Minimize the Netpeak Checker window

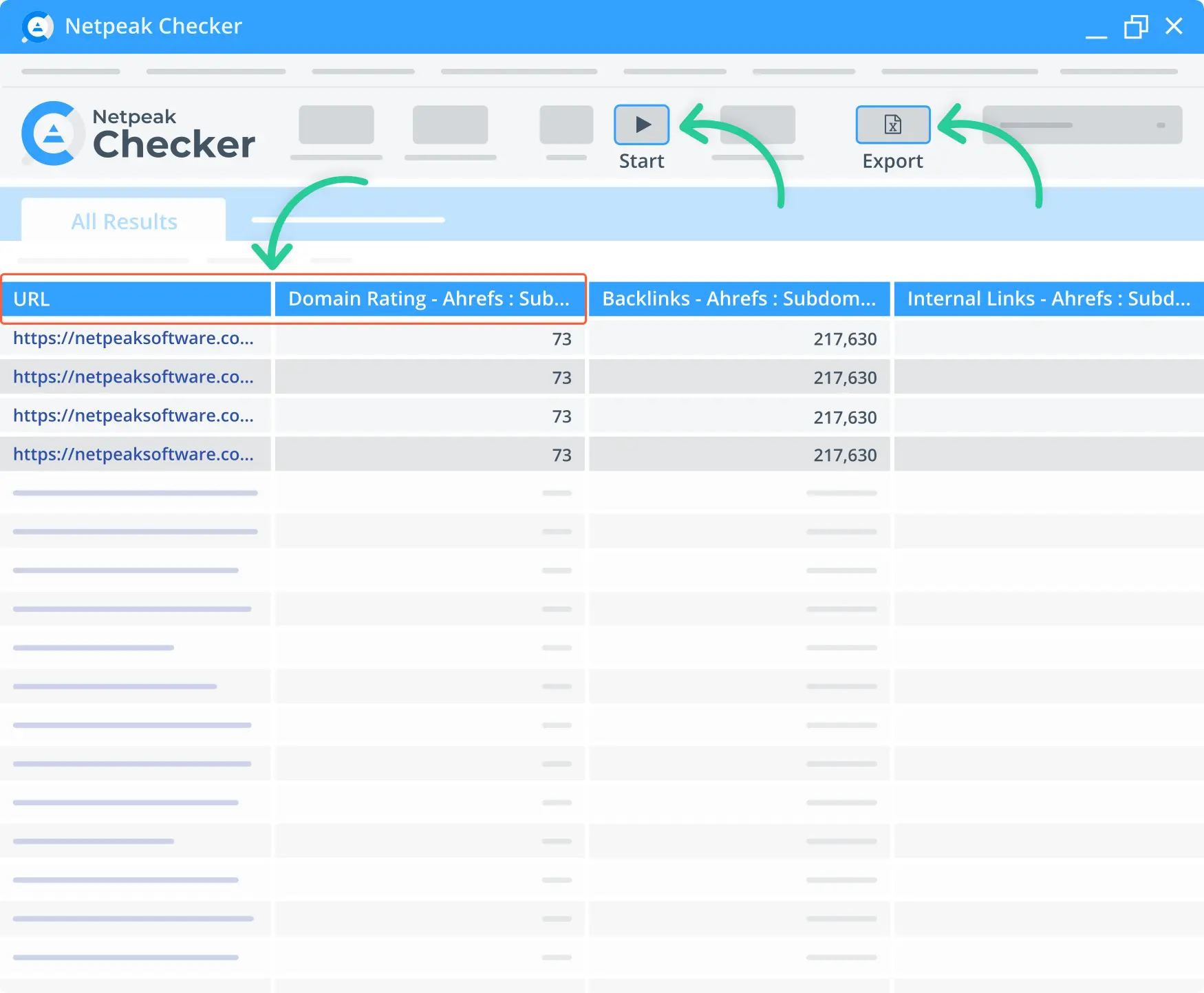point(1096,36)
